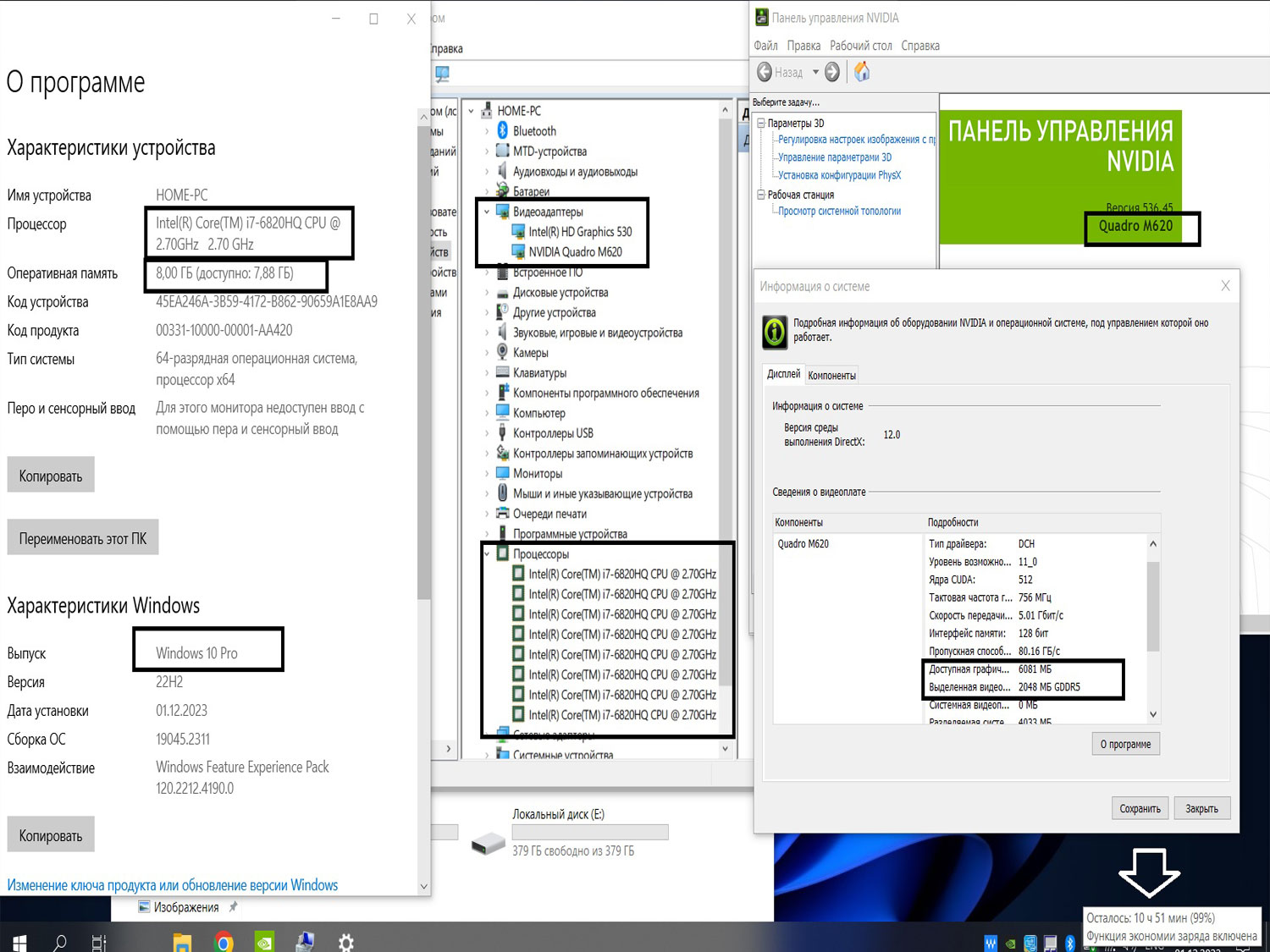
Task: Open link Изменение ключа продукта или обновление
Action: point(173,885)
